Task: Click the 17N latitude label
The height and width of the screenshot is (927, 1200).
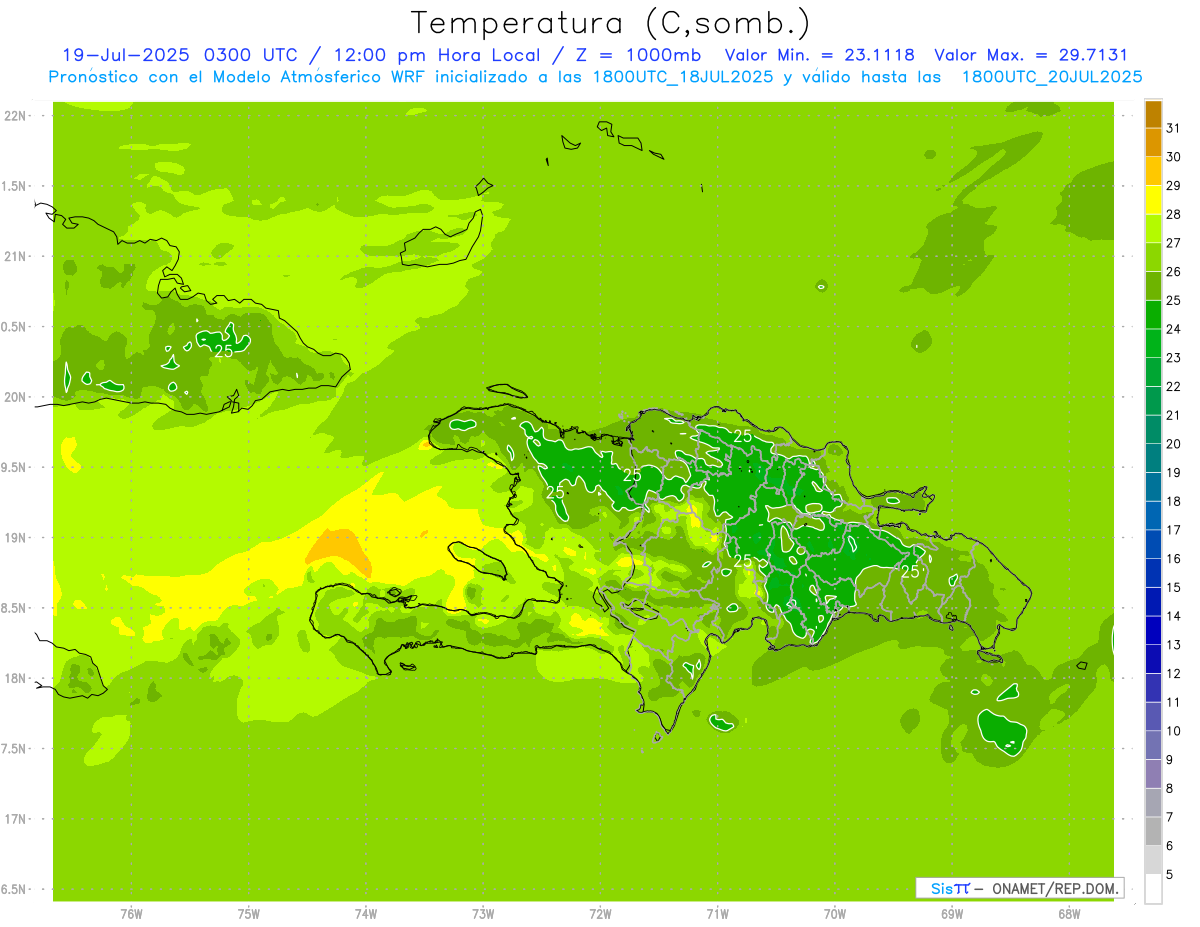Action: tap(16, 819)
